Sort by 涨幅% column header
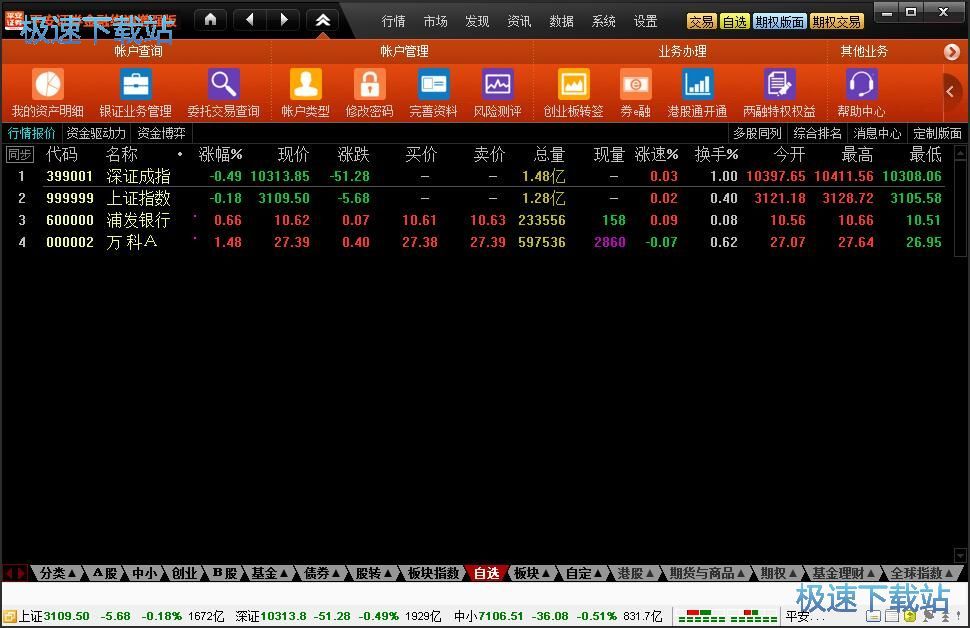The height and width of the screenshot is (628, 970). (x=220, y=154)
